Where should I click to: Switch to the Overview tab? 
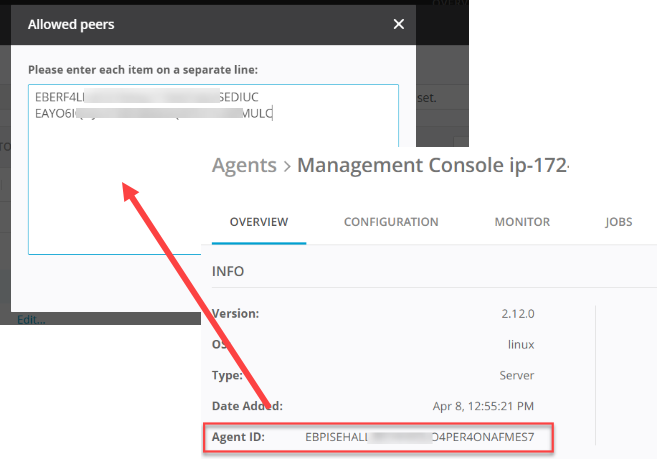point(259,222)
